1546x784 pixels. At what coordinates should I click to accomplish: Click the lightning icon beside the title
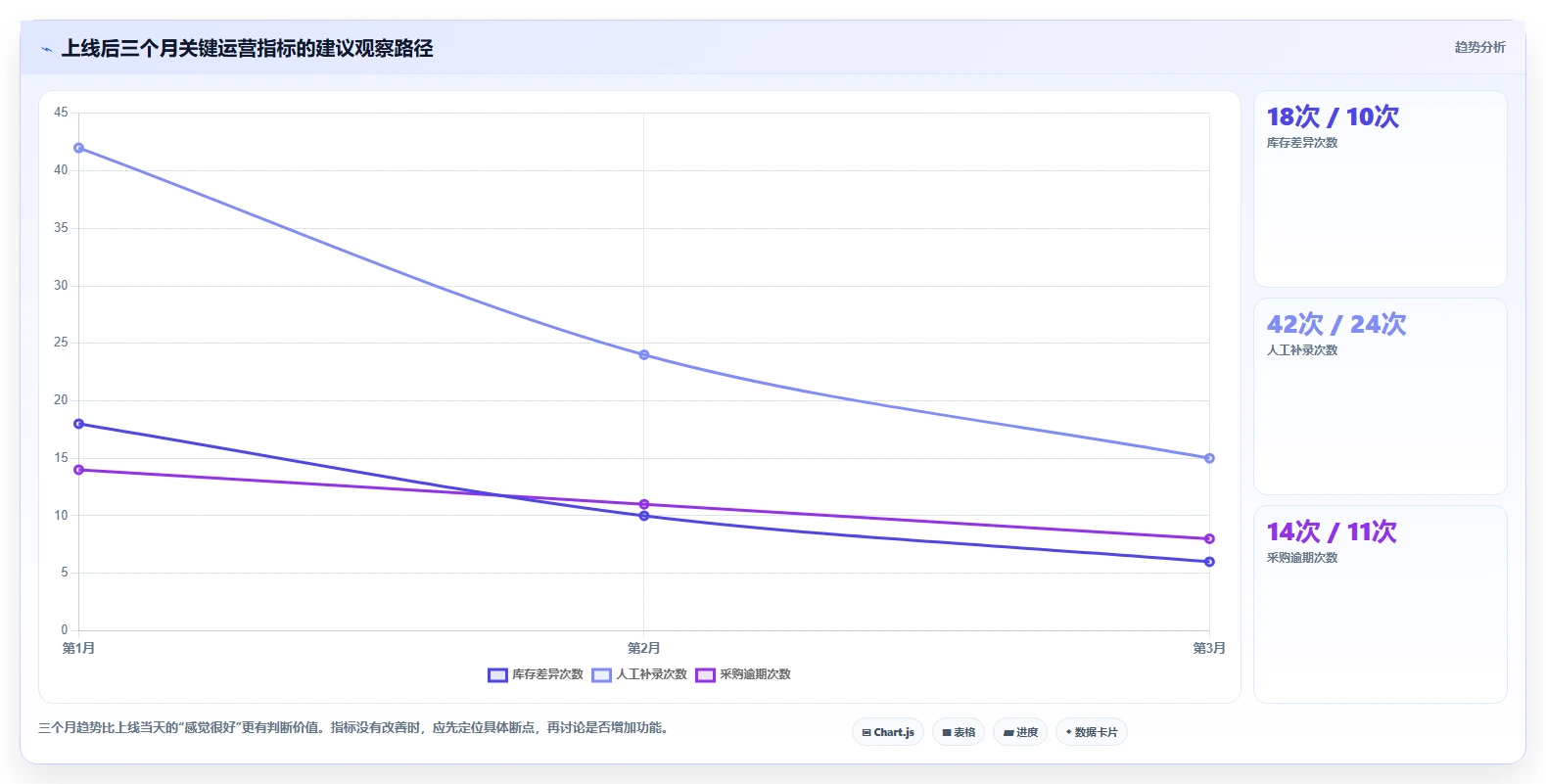(x=46, y=49)
